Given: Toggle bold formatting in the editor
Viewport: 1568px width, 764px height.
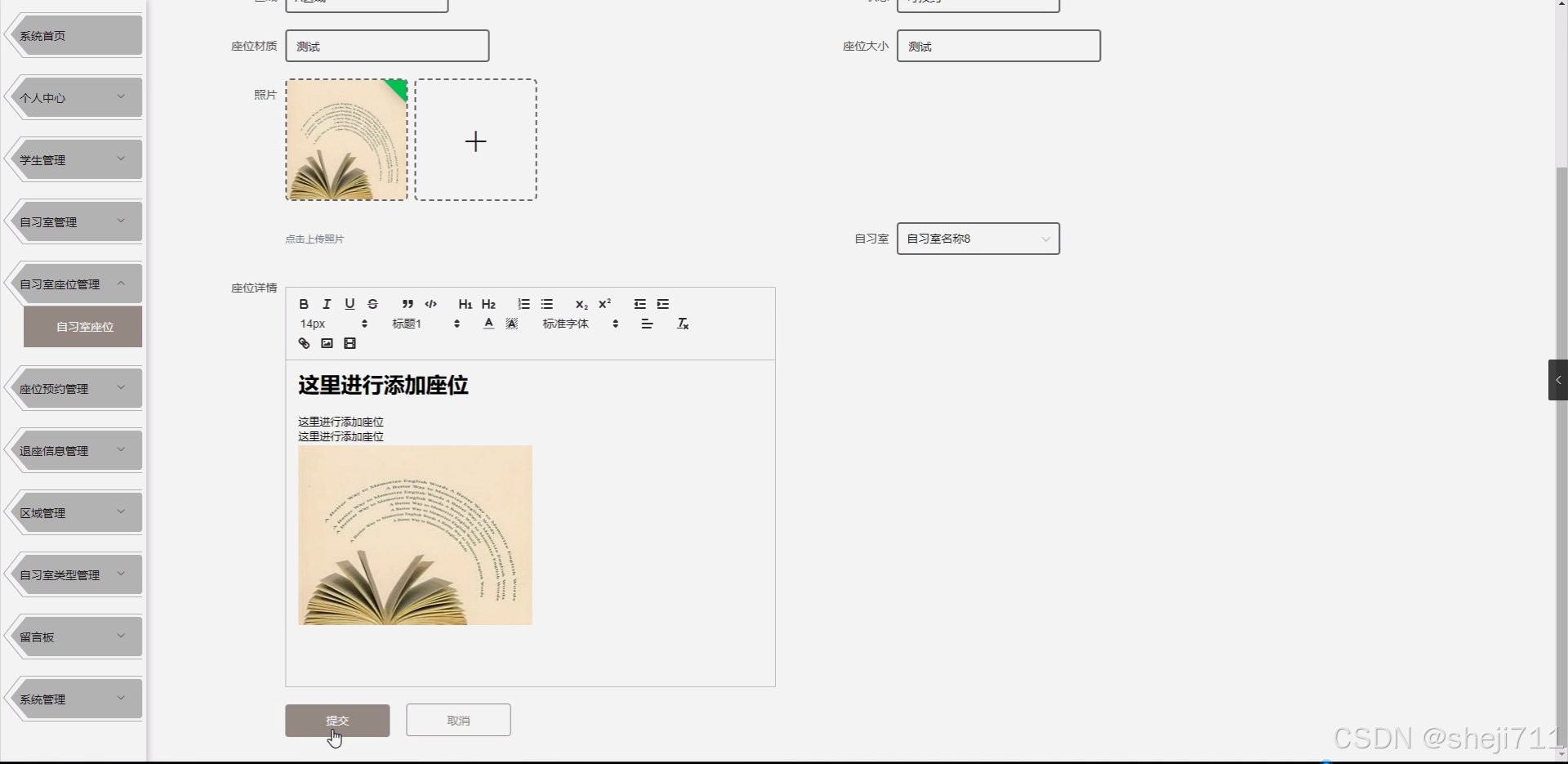Looking at the screenshot, I should 303,304.
